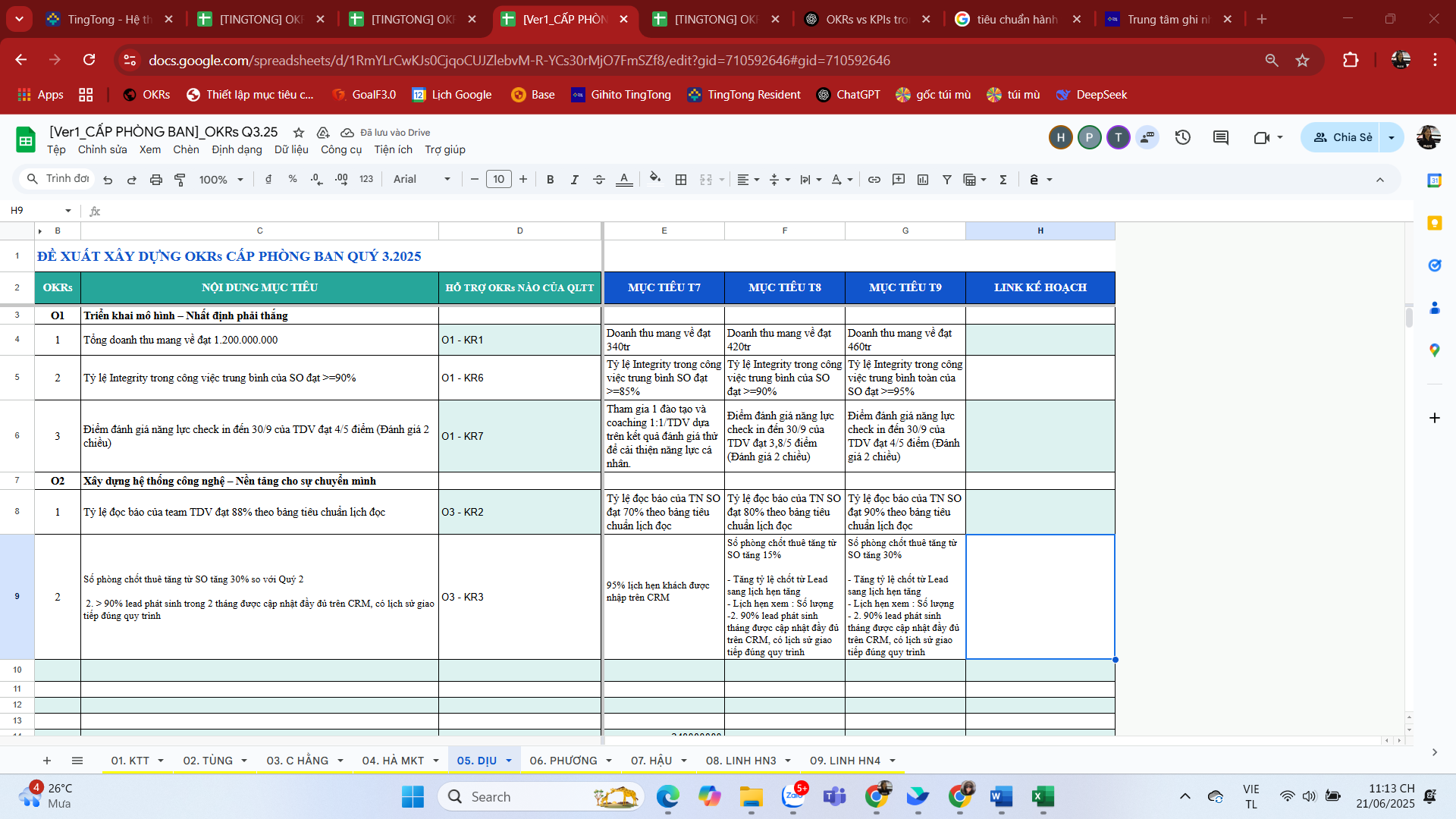This screenshot has width=1456, height=819.
Task: Click the paint format roller icon
Action: click(180, 180)
